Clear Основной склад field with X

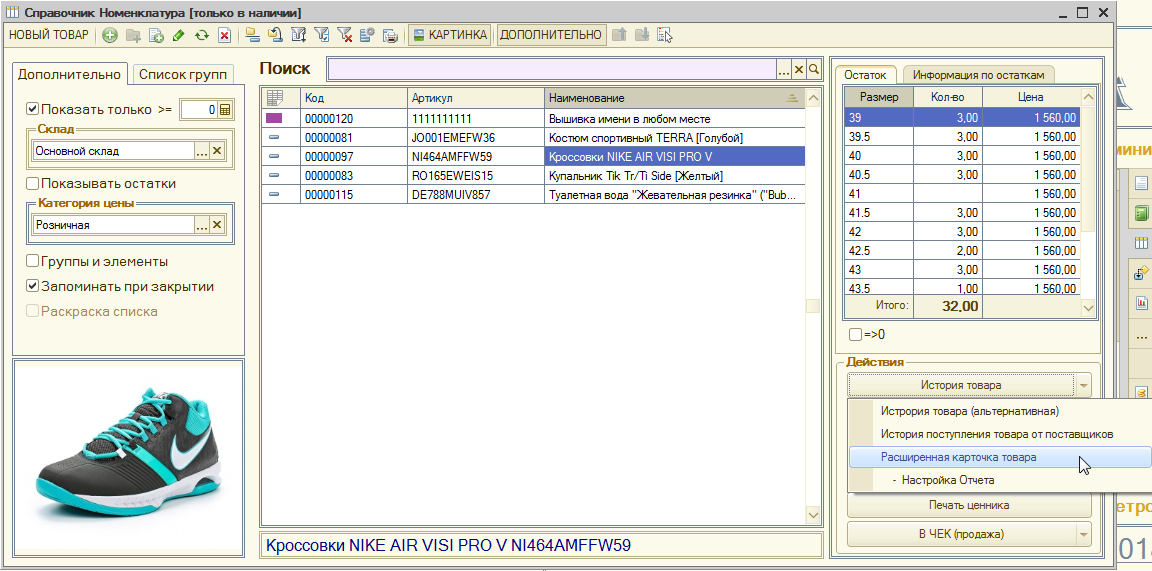(217, 151)
